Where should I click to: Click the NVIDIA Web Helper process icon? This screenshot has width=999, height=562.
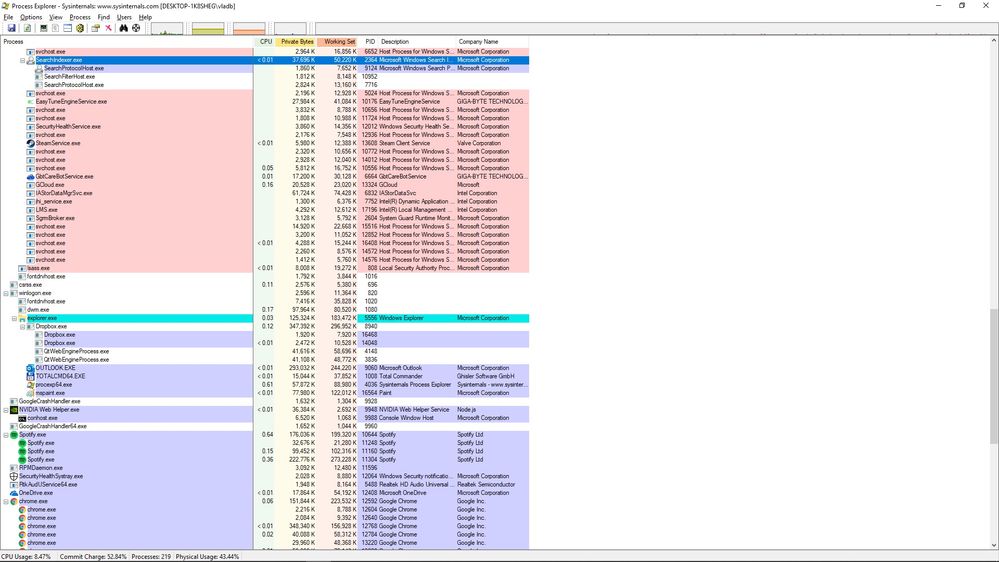coord(14,410)
